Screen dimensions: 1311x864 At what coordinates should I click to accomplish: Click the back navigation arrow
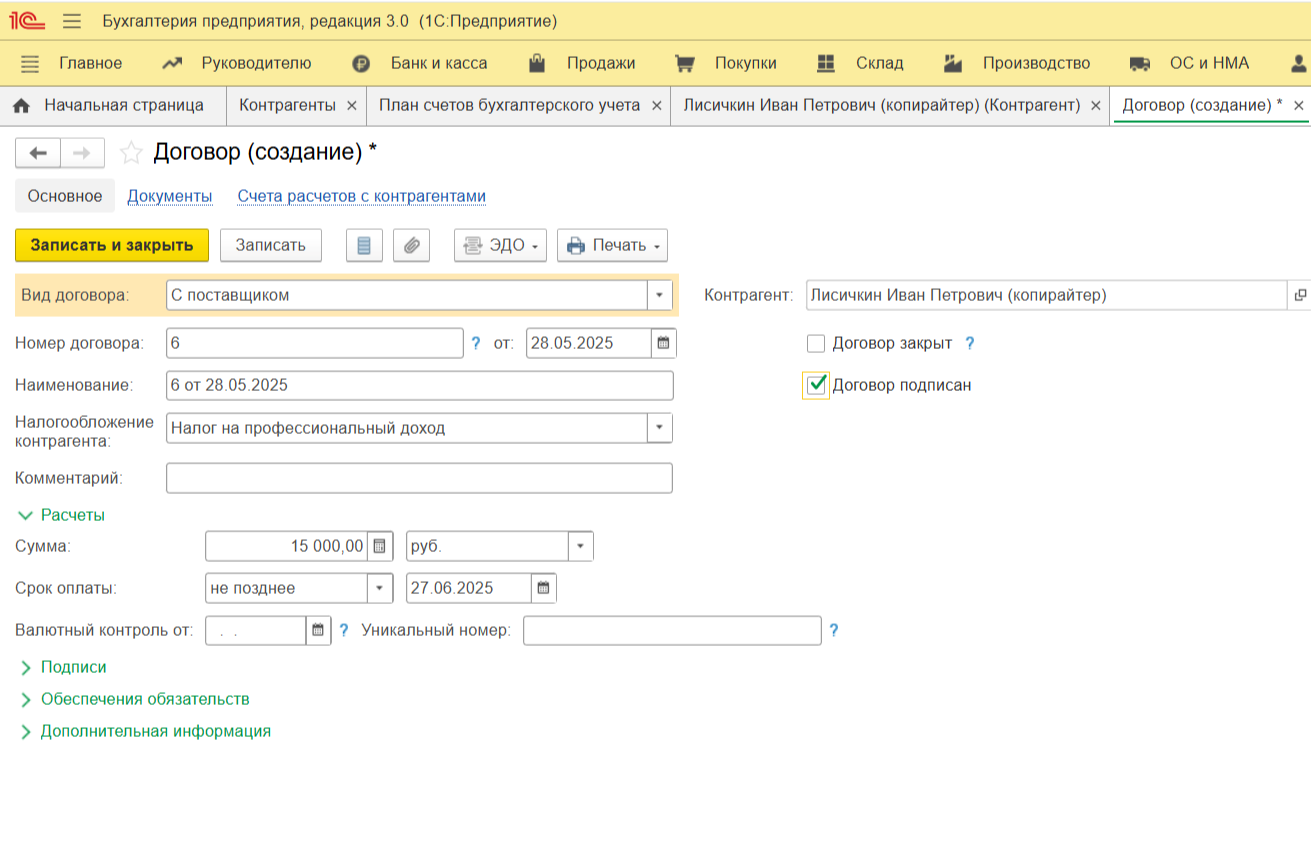coord(38,153)
